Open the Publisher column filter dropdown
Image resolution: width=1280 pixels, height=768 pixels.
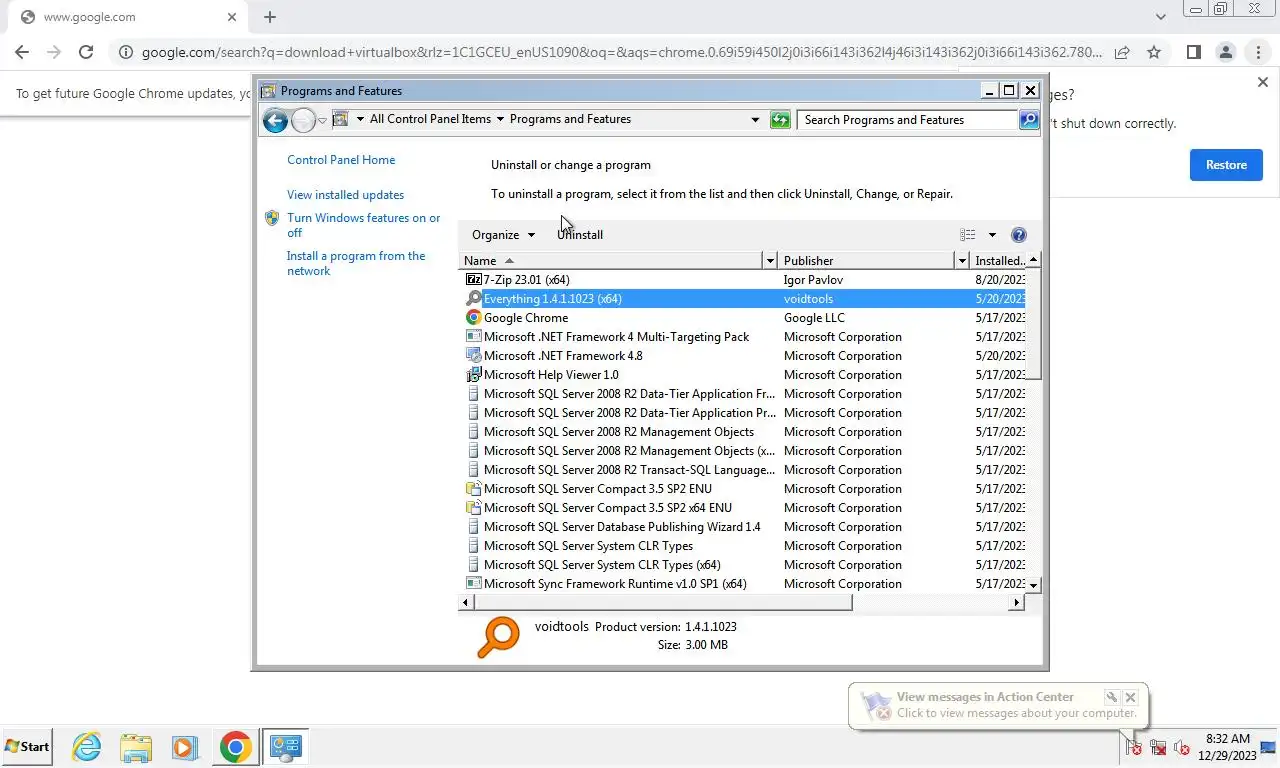(962, 261)
